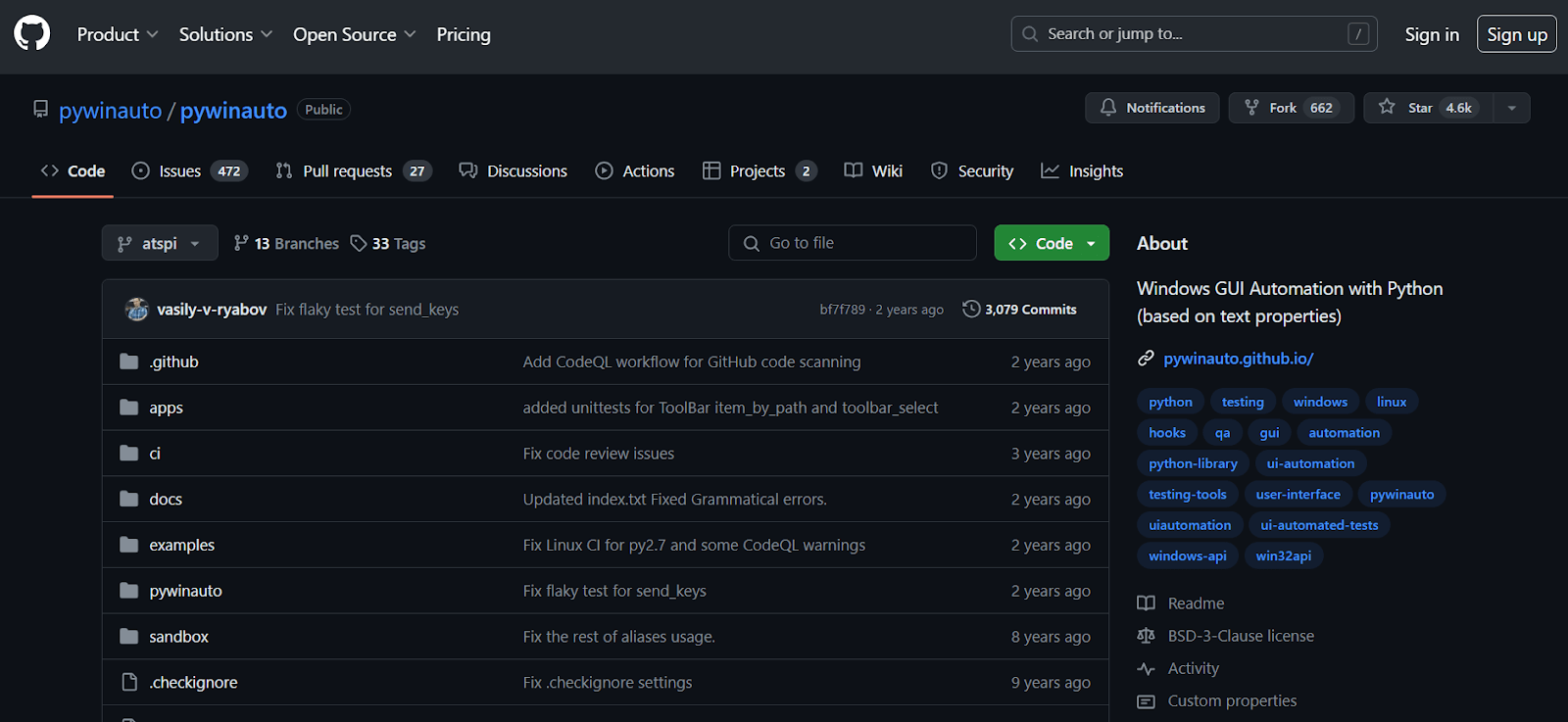
Task: Click the star icon to star repo
Action: coord(1387,107)
